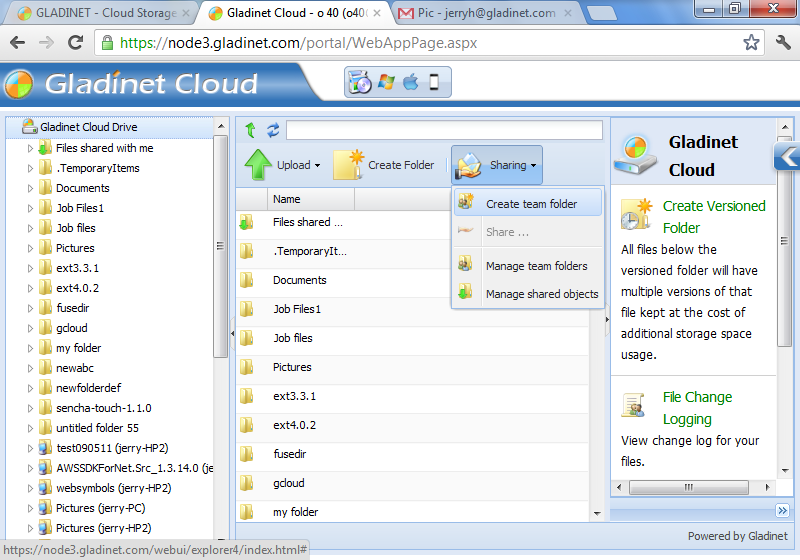Click the Apple logo client icon
The image size is (800, 560).
coord(411,82)
